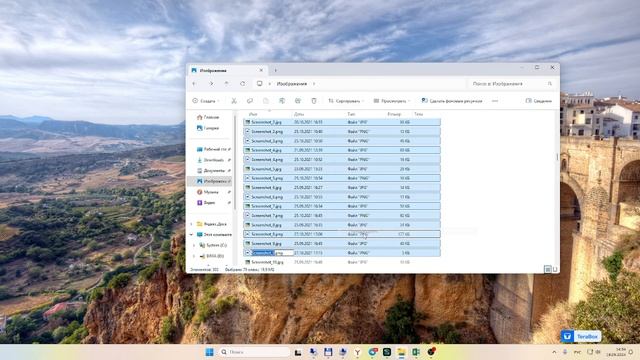
Task: Open Yandex browser from taskbar
Action: click(x=358, y=352)
